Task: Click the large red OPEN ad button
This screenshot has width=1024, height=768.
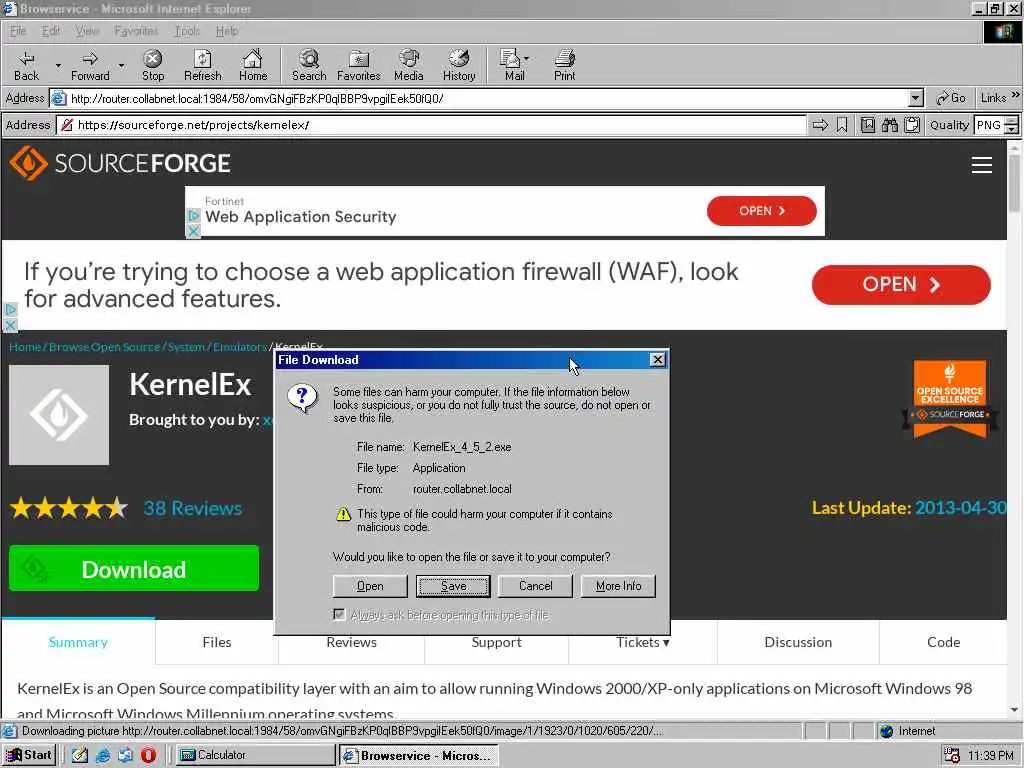Action: tap(901, 285)
